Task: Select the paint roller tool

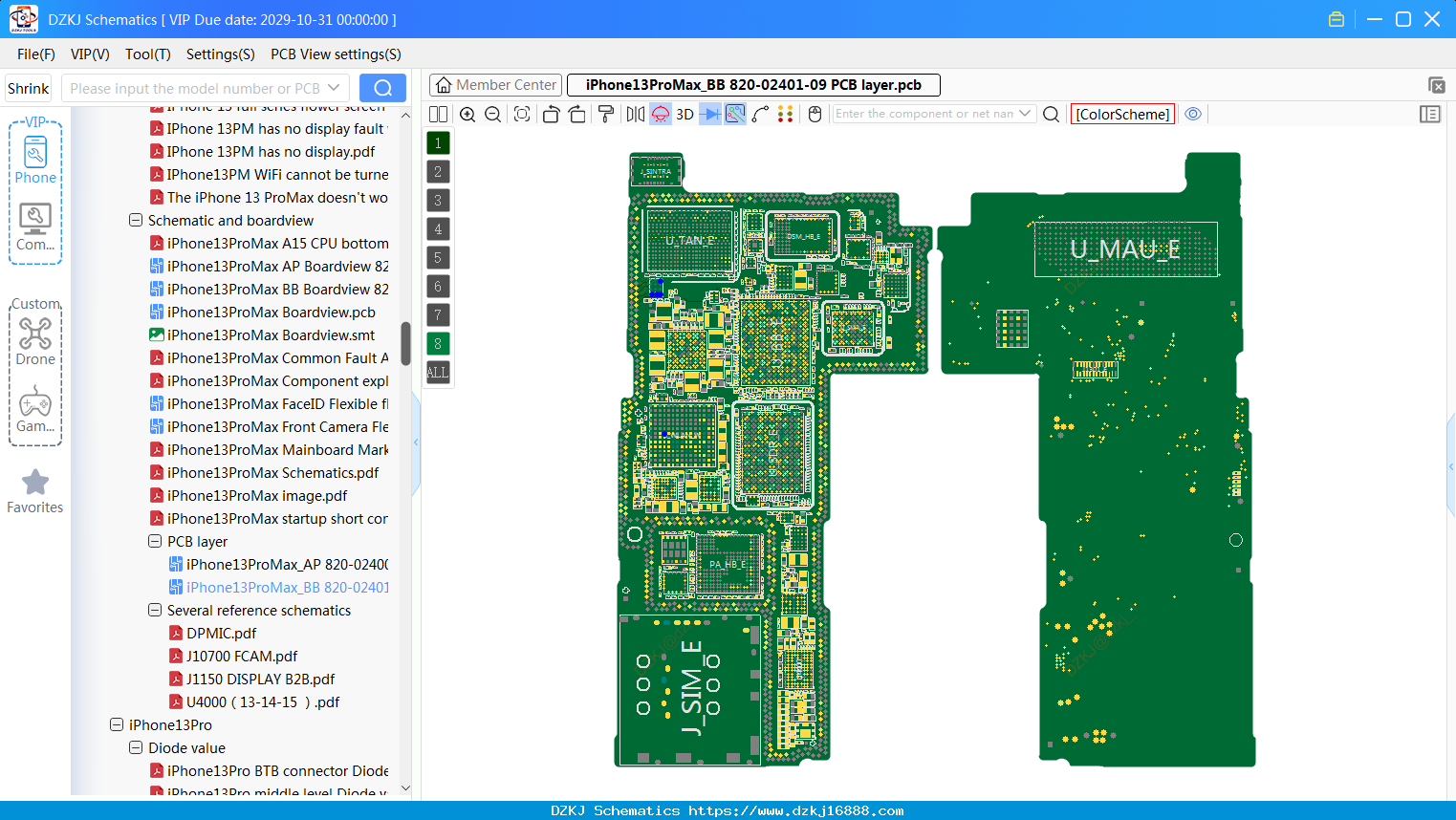Action: tap(606, 115)
